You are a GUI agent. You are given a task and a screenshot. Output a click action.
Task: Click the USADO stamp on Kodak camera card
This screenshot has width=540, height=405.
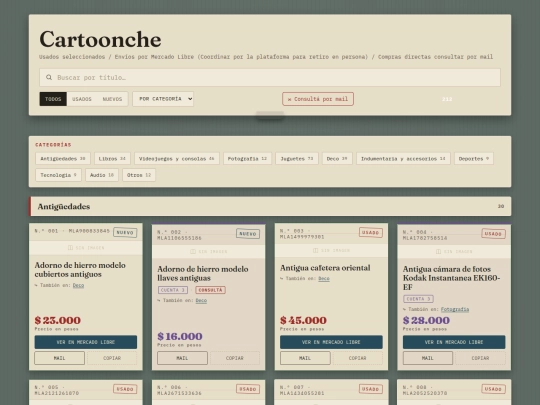493,234
